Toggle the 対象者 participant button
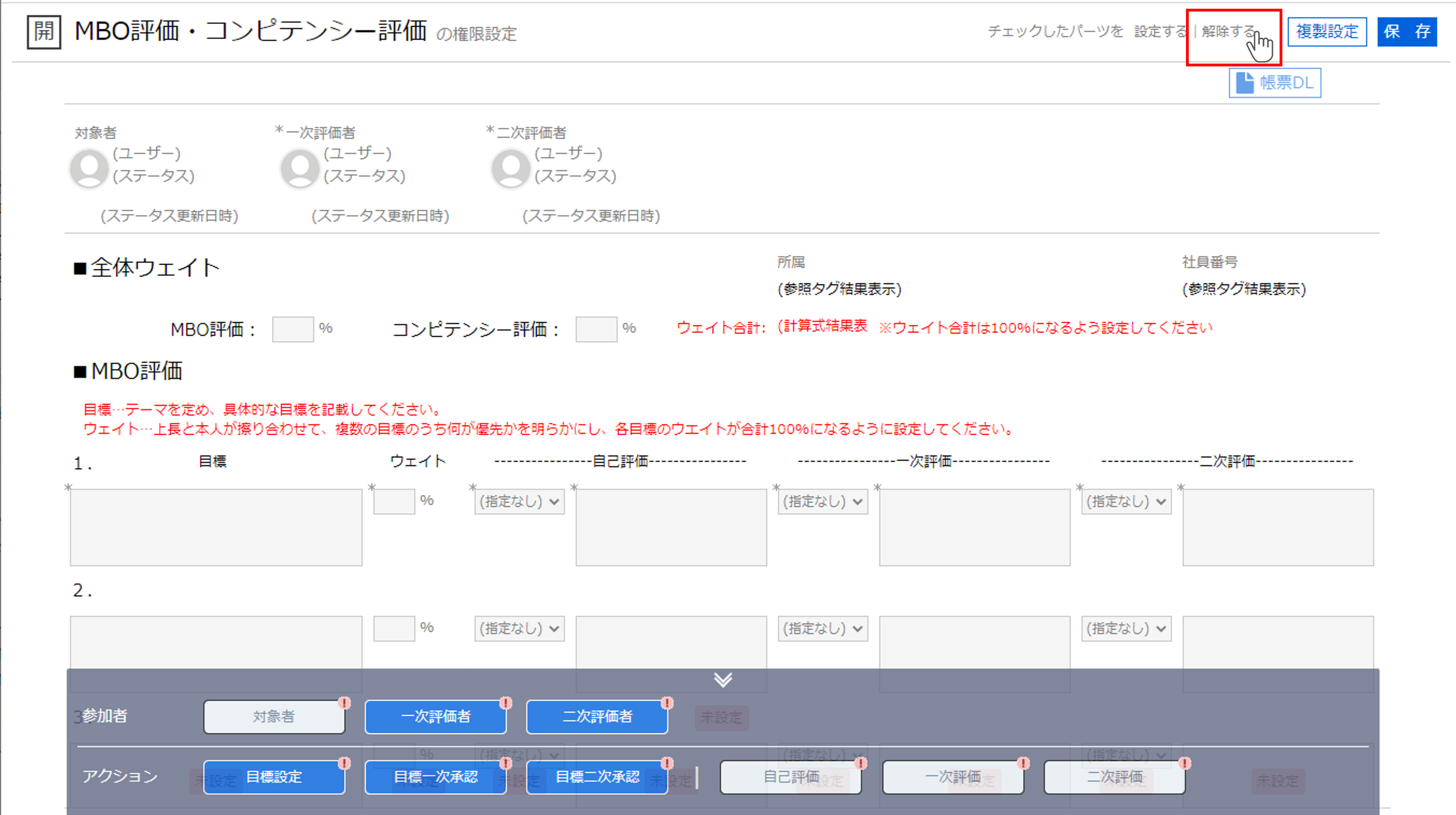Viewport: 1456px width, 815px height. [274, 716]
